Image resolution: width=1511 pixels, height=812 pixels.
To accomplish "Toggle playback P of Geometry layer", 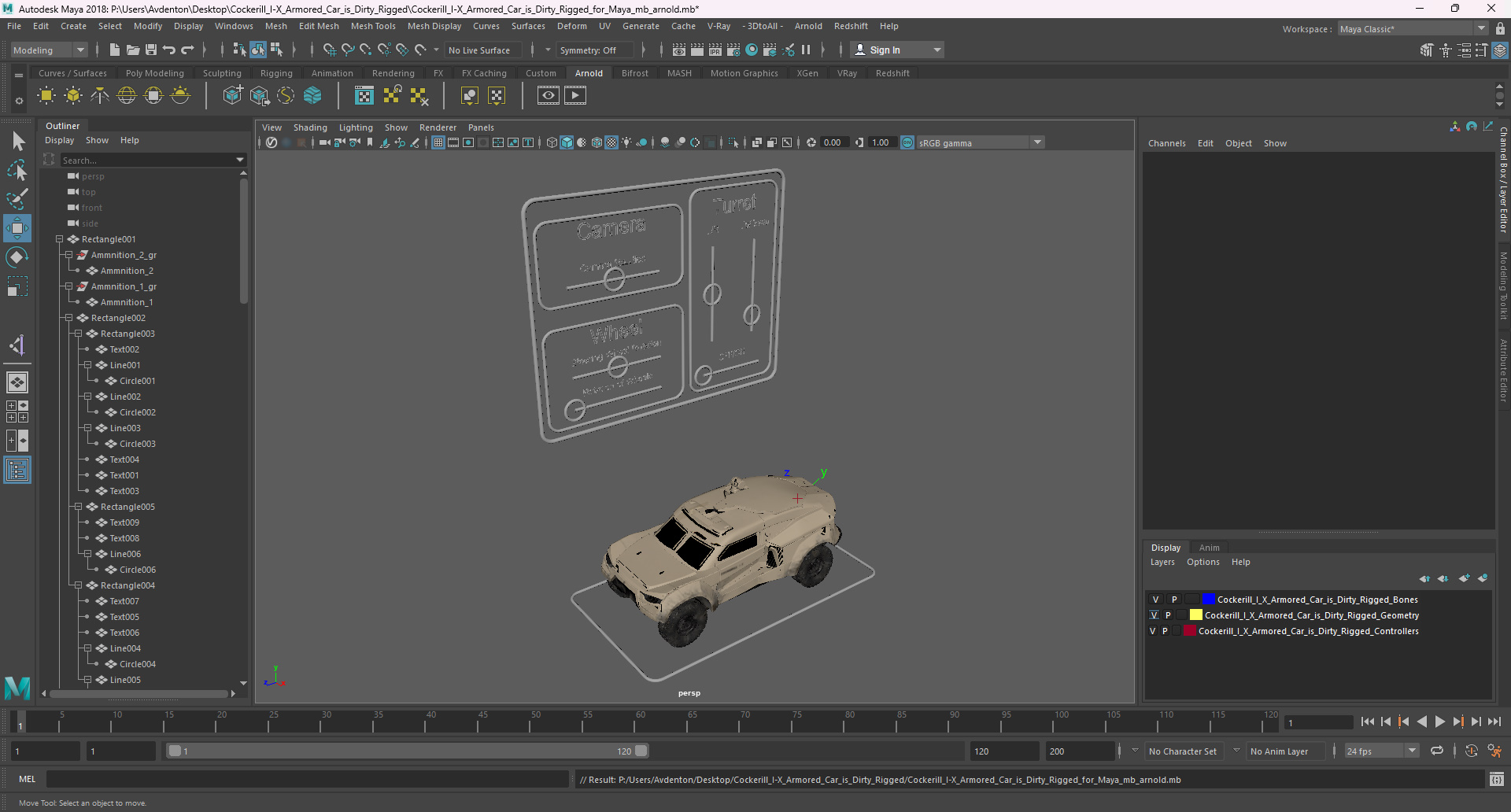I will tap(1168, 615).
